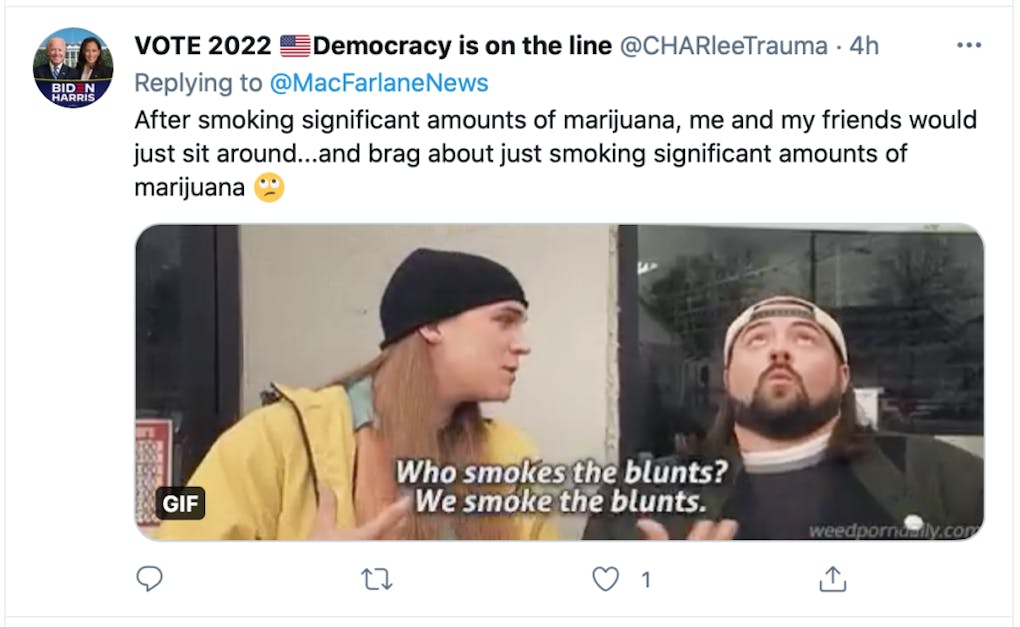Open the share tweet icon

click(x=833, y=578)
